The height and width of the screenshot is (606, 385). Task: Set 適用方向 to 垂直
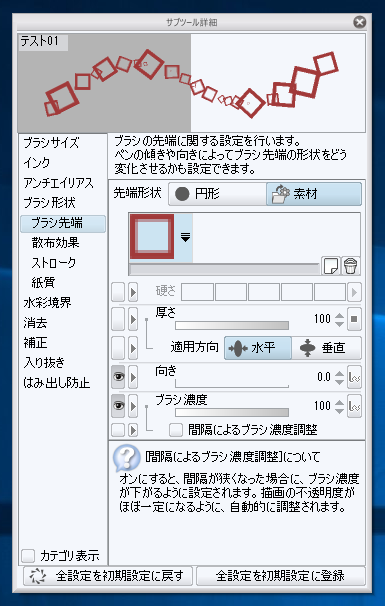[x=327, y=348]
